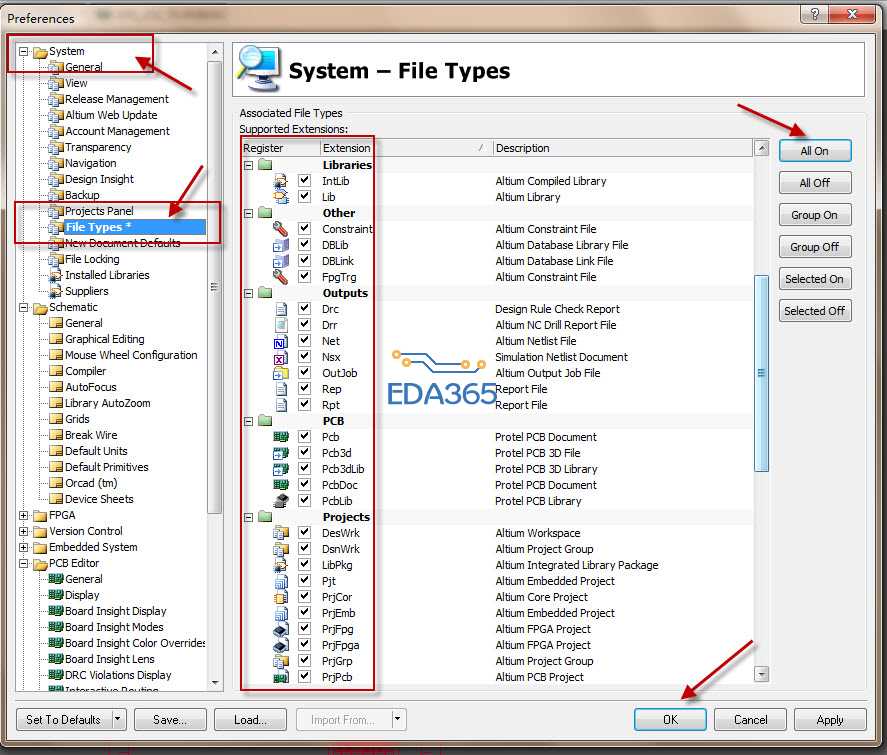
Task: Click the Register column header
Action: tap(281, 148)
